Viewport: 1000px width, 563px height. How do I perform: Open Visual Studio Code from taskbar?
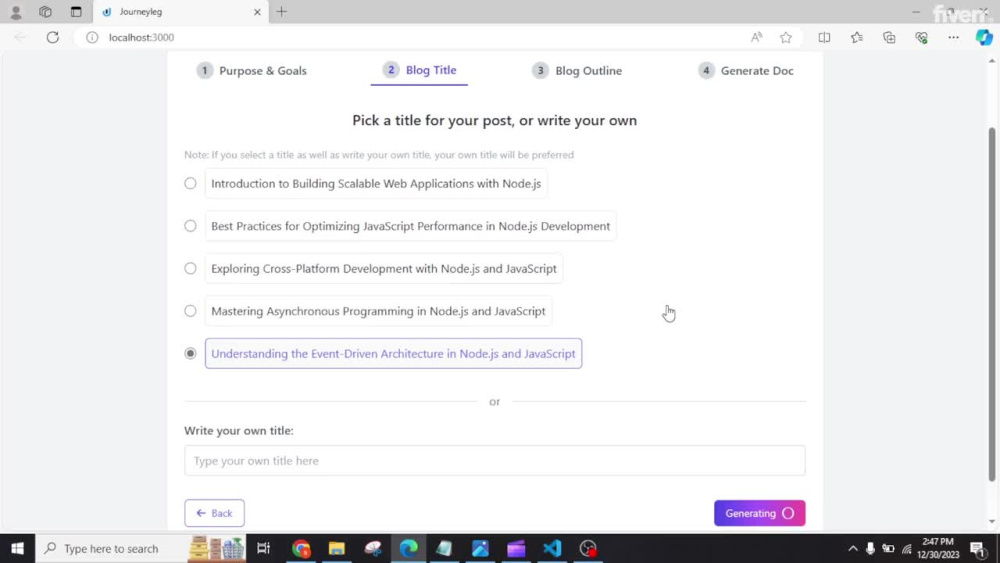[552, 548]
